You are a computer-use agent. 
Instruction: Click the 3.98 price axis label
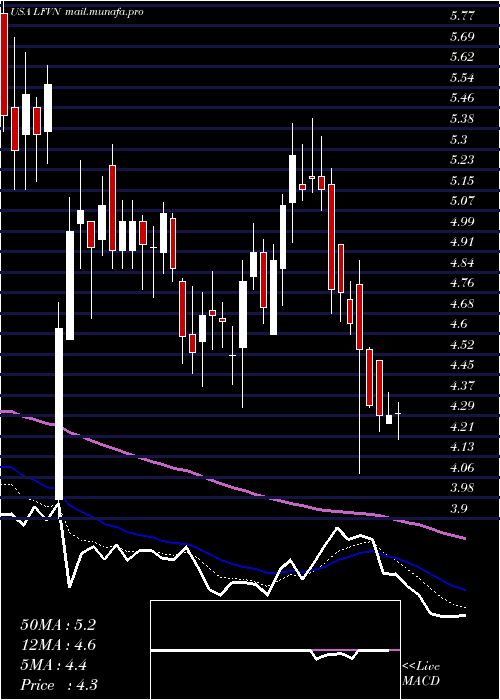[x=462, y=488]
